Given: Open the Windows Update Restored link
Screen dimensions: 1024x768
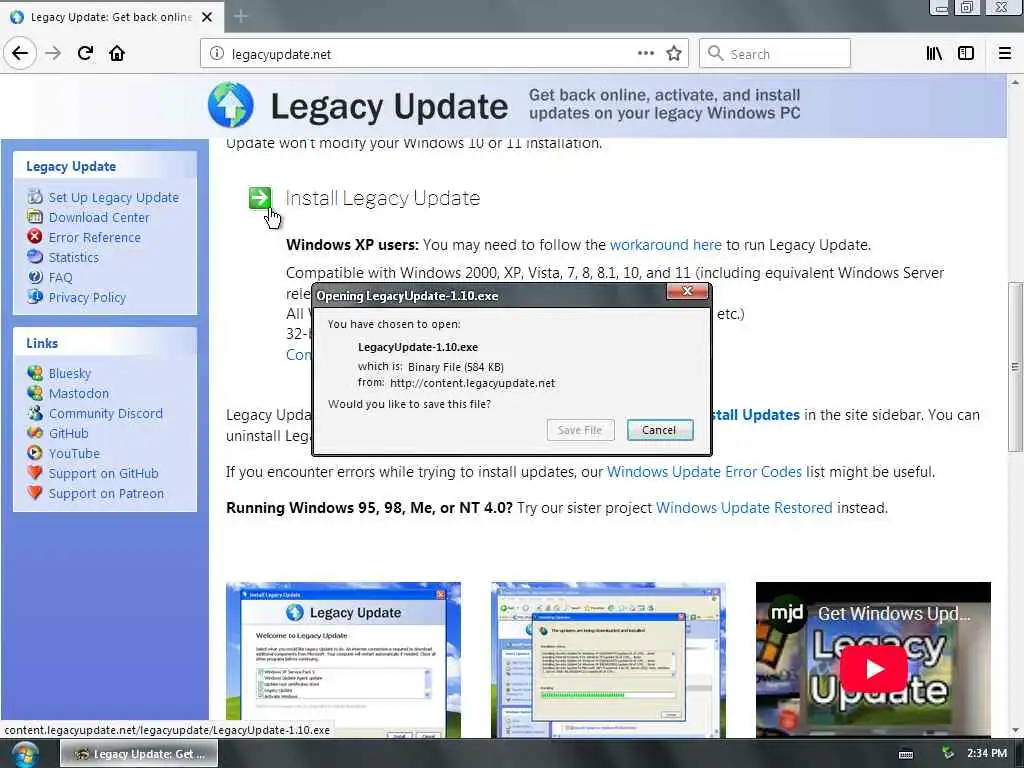Looking at the screenshot, I should [744, 507].
